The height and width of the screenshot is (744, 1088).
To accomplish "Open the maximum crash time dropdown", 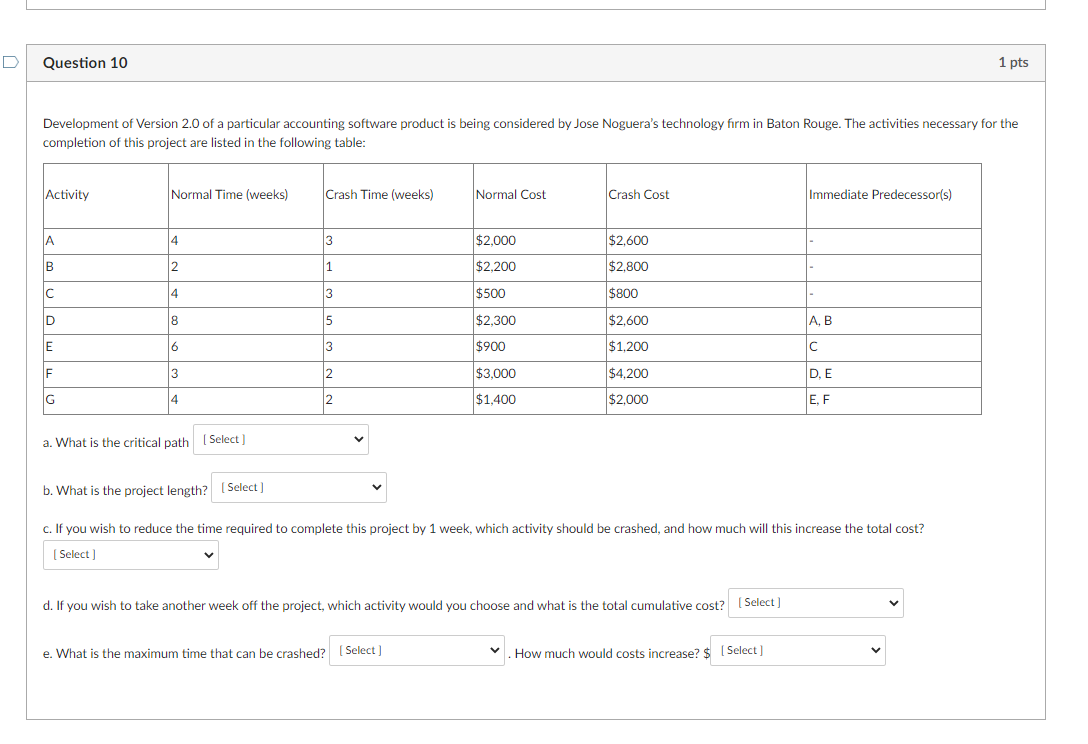I will (417, 650).
